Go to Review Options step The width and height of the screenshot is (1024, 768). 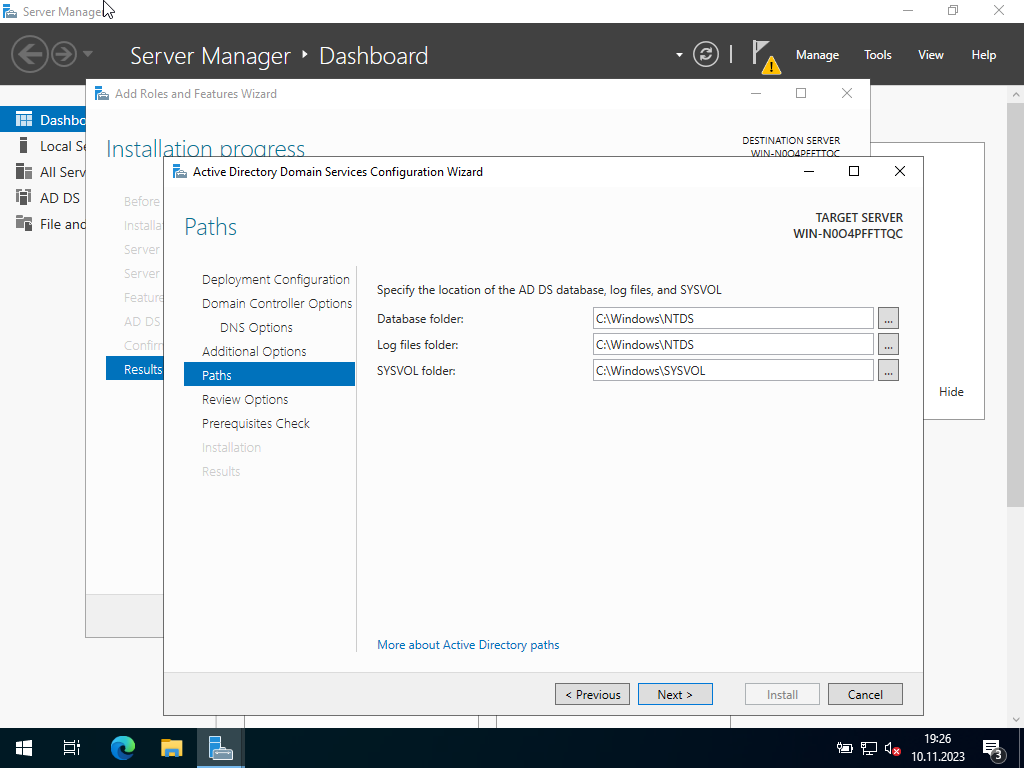coord(245,400)
